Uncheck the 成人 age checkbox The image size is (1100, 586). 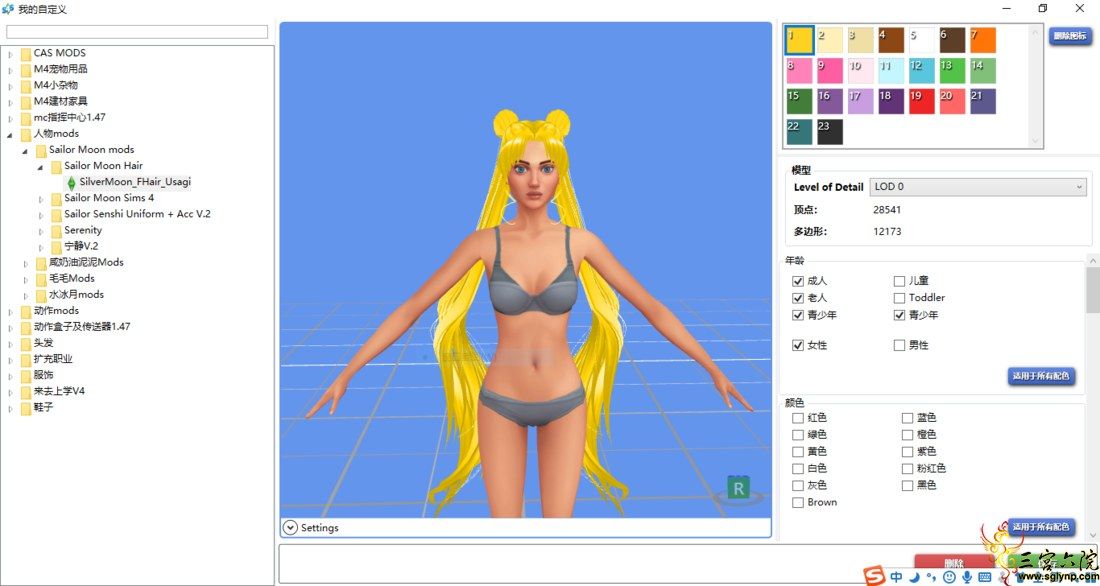tap(798, 281)
